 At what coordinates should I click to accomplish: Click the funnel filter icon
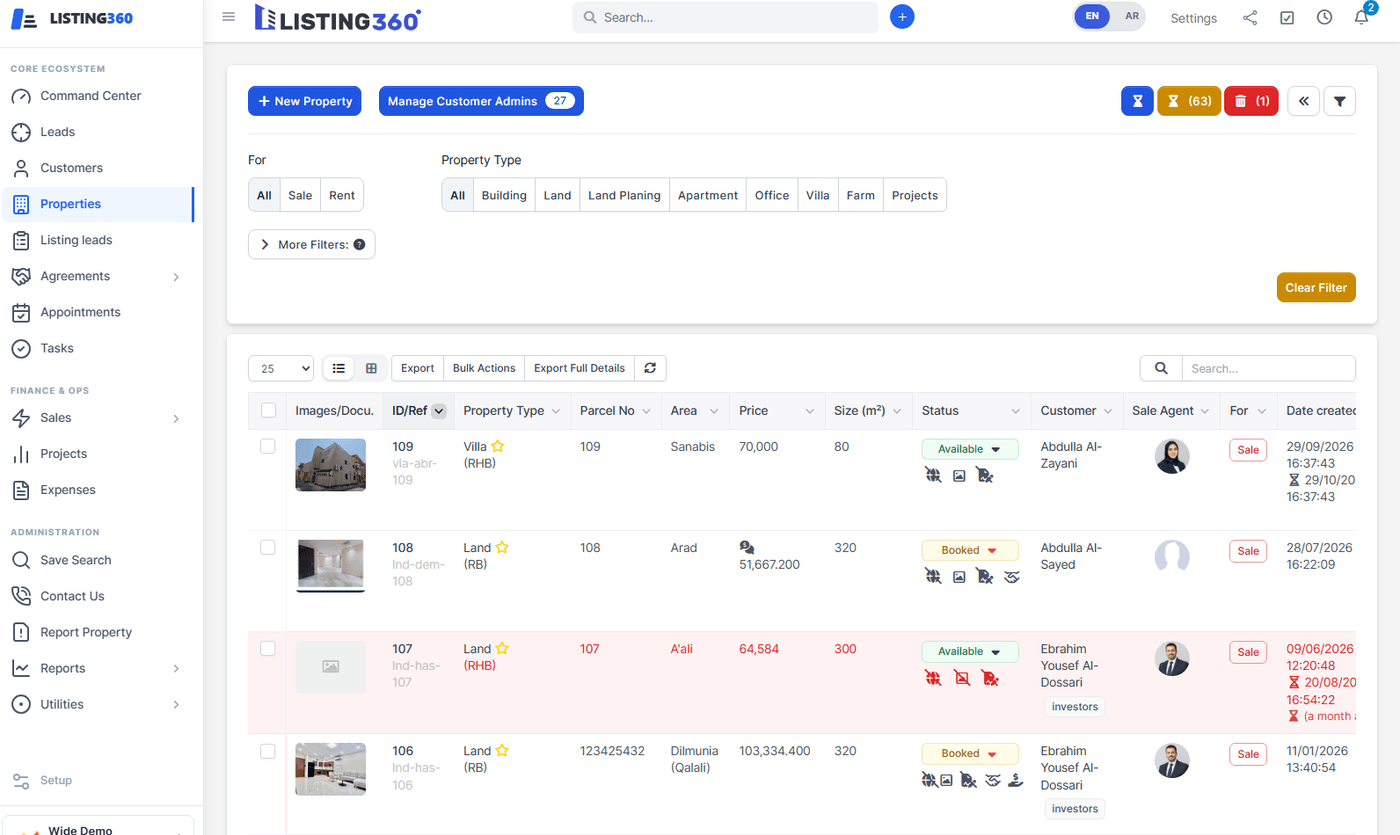pos(1339,101)
